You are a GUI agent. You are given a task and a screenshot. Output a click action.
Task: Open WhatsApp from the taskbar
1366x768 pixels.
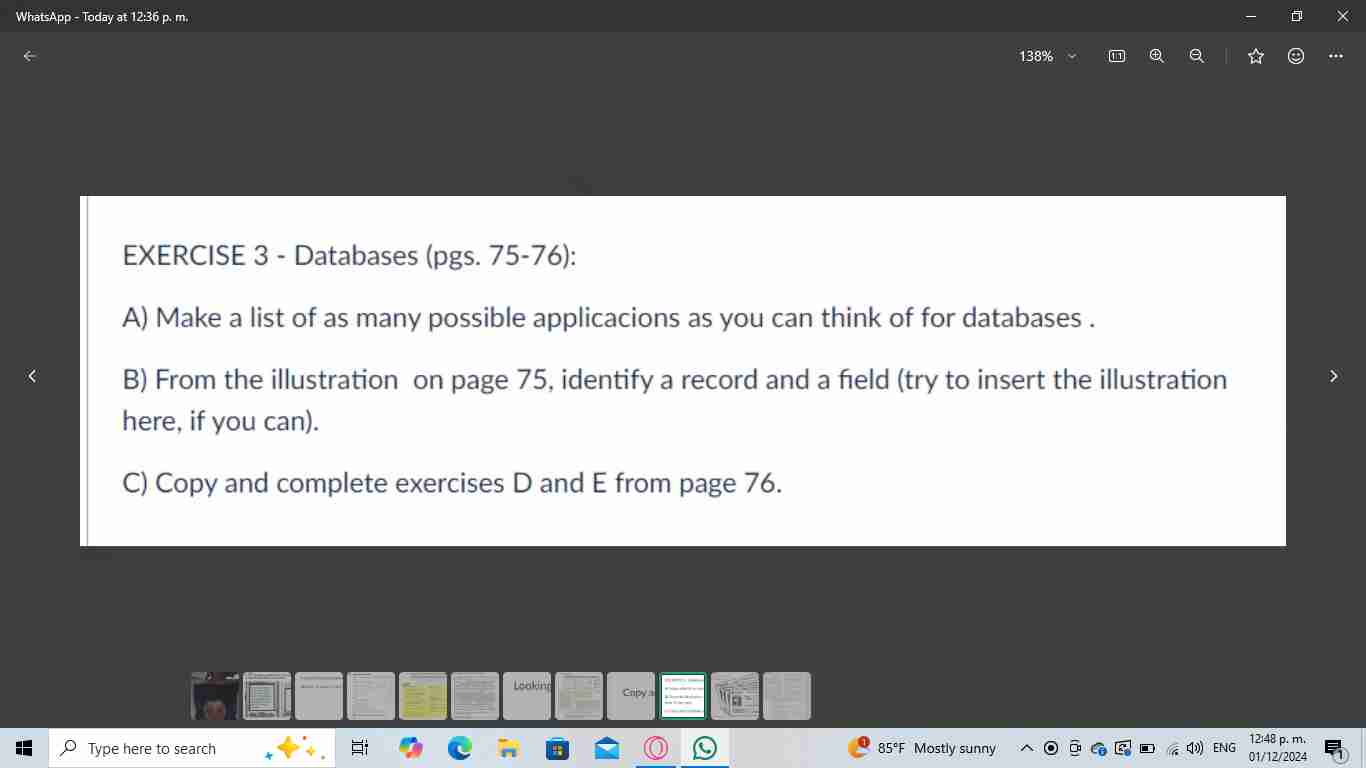click(705, 748)
